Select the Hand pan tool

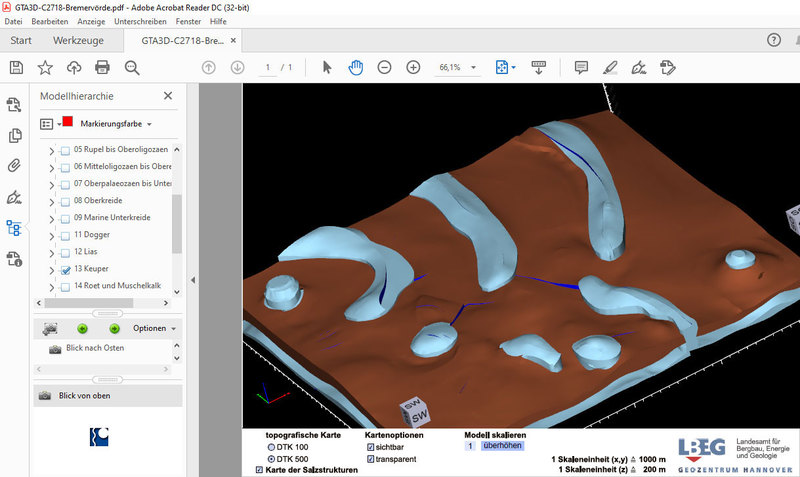click(x=355, y=67)
